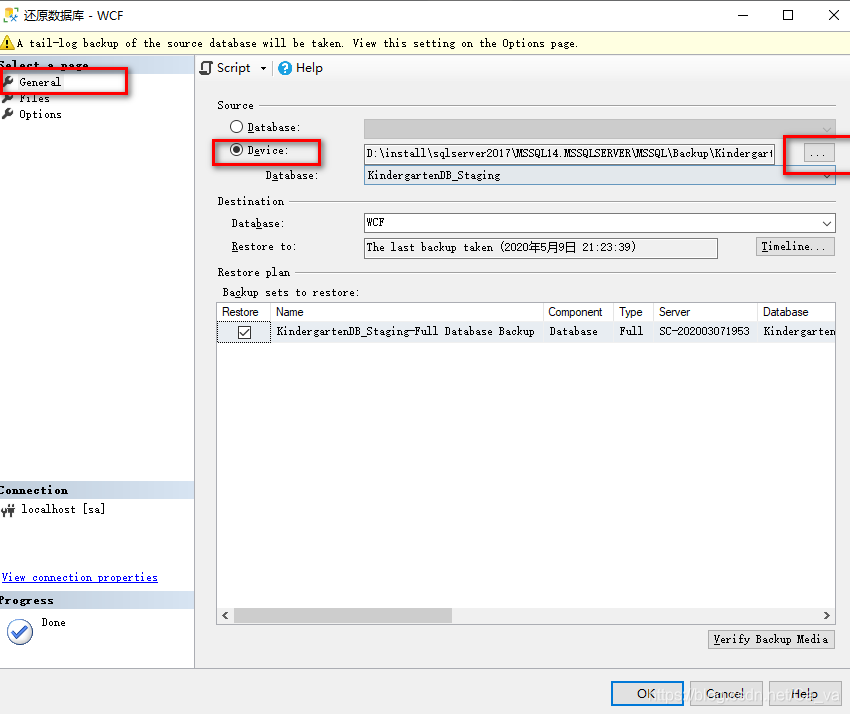The width and height of the screenshot is (850, 714).
Task: Click the OK button
Action: (647, 693)
